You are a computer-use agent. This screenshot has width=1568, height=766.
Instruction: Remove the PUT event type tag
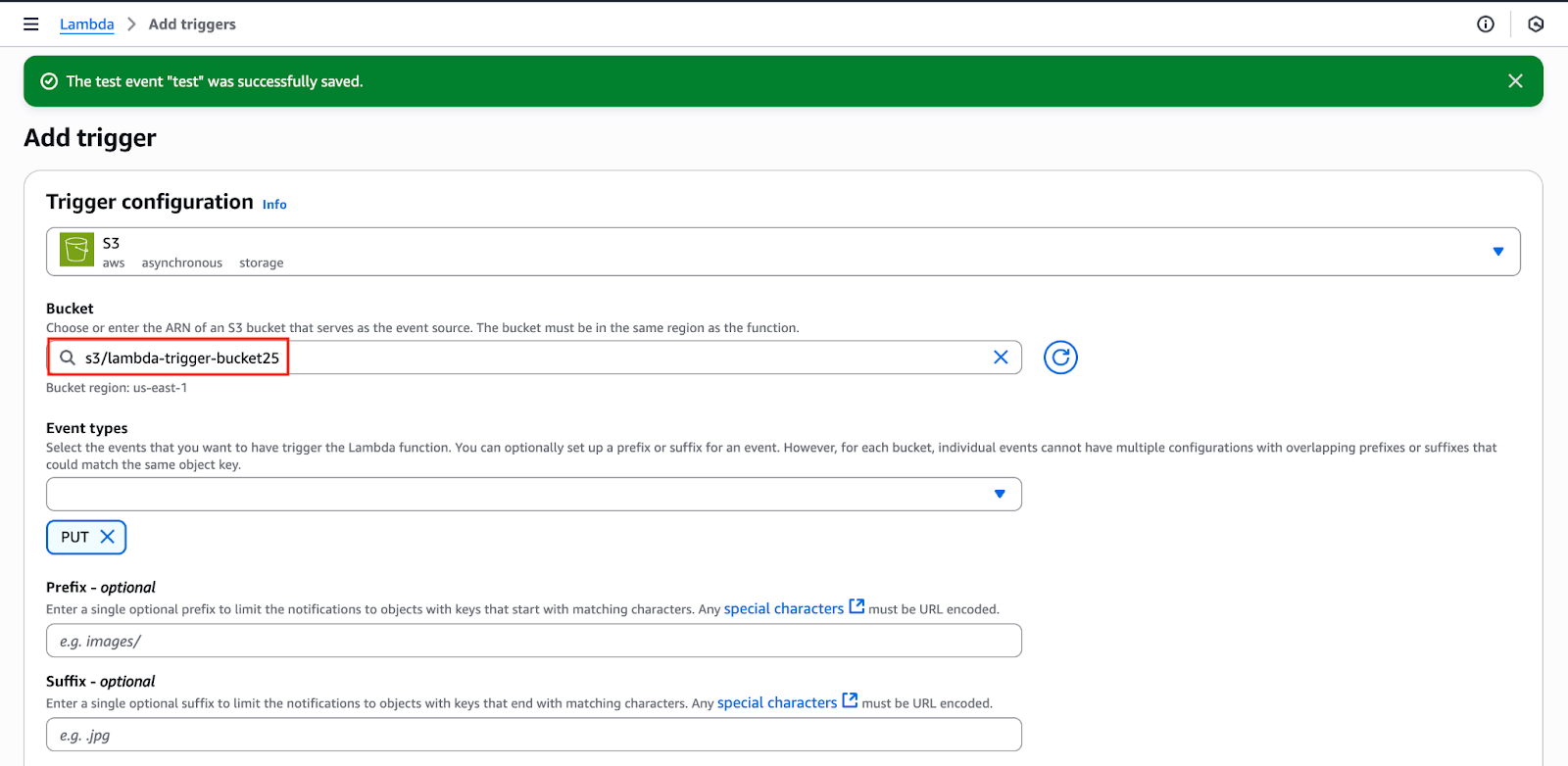point(108,537)
